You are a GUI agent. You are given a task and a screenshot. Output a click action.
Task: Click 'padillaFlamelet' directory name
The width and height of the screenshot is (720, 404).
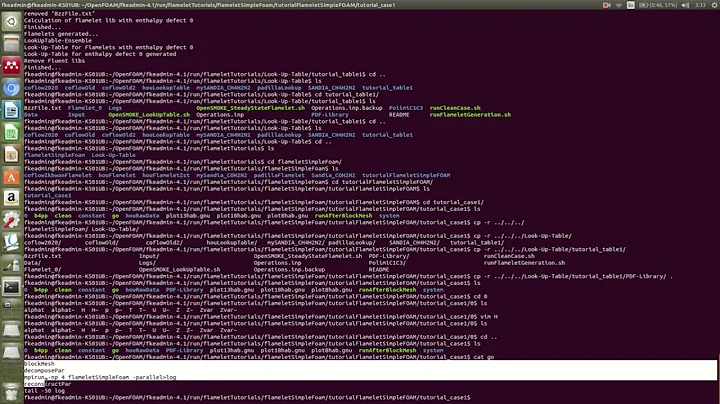pos(279,175)
